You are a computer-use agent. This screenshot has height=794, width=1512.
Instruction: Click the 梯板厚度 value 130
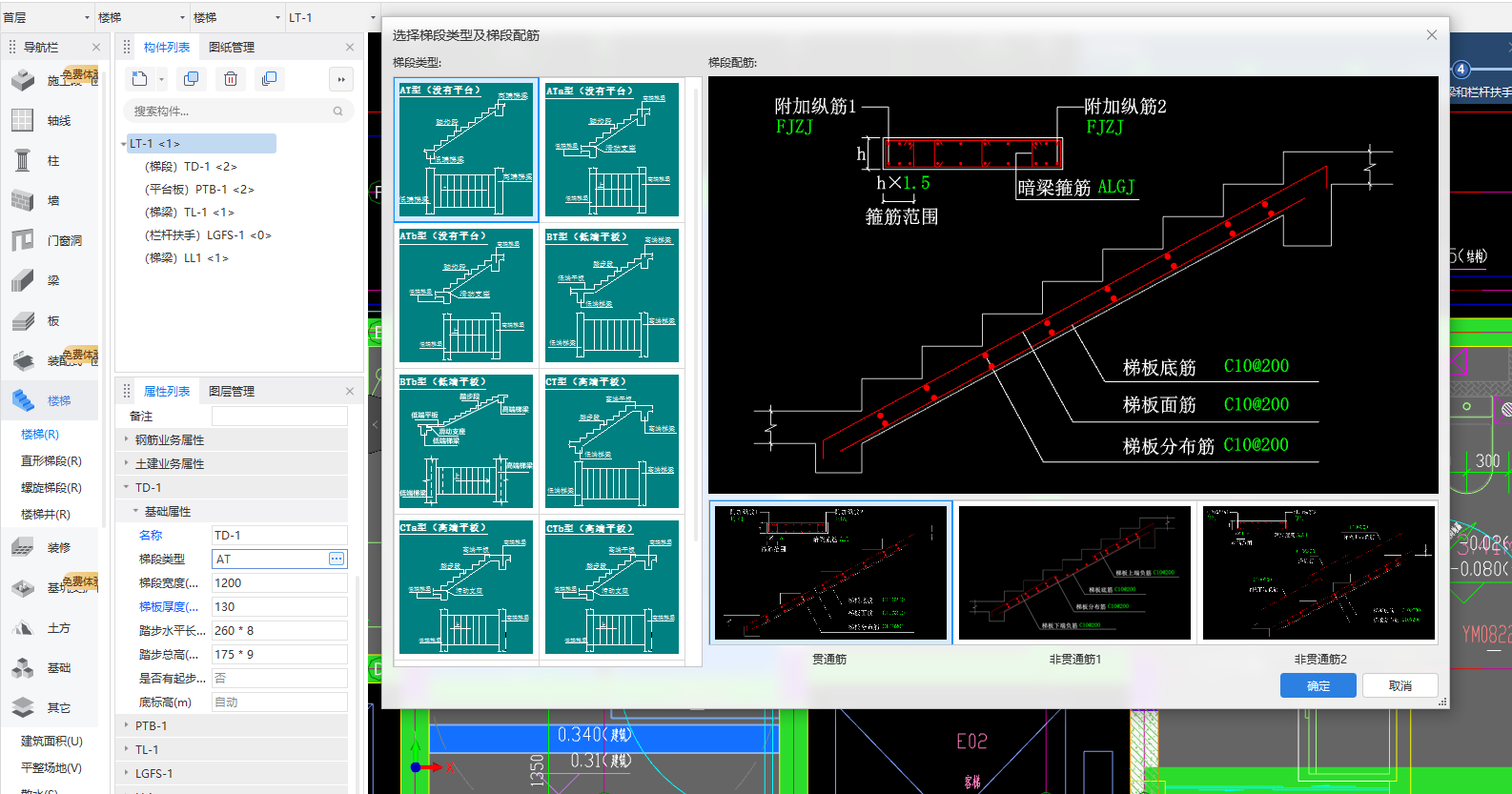279,606
